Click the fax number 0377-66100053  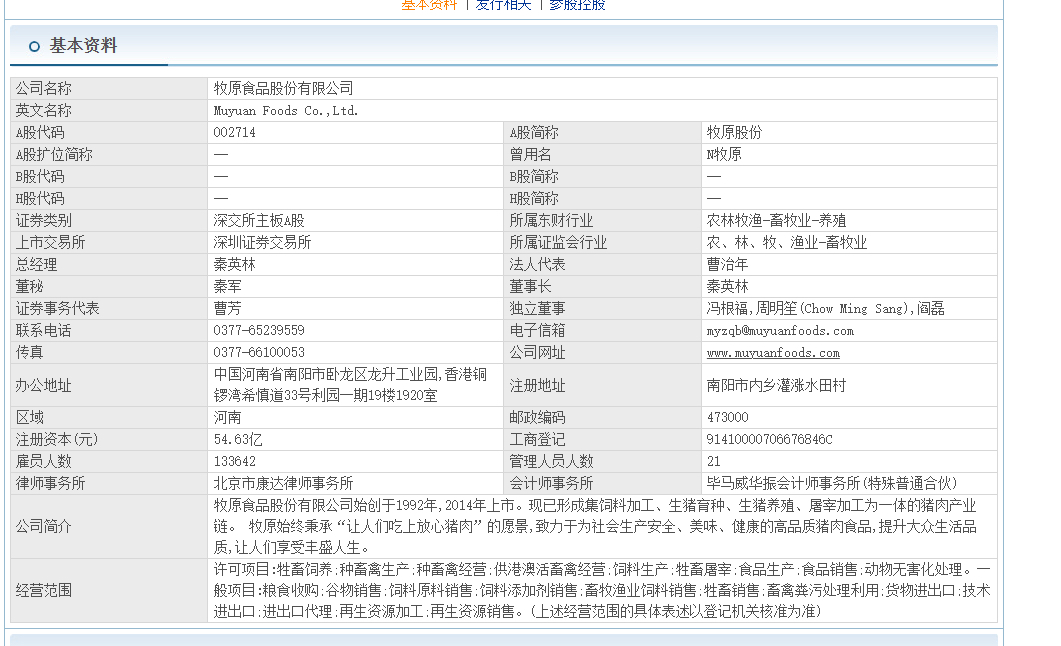coord(259,352)
